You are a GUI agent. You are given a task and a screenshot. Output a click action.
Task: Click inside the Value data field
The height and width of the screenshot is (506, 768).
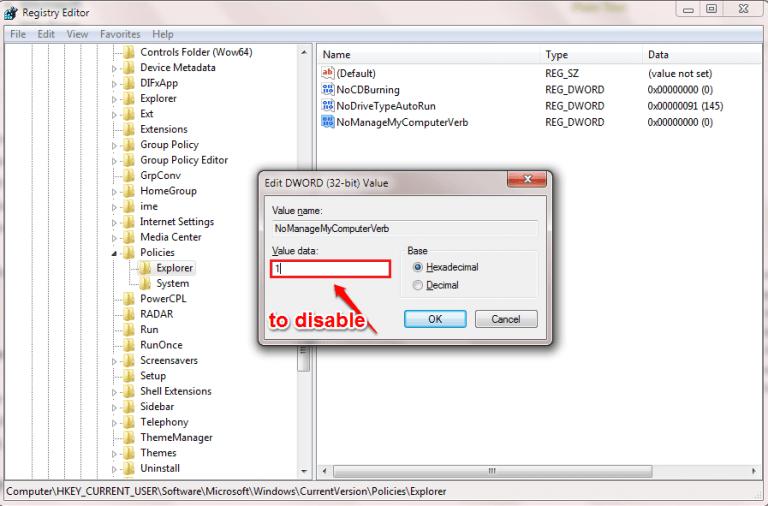(331, 269)
